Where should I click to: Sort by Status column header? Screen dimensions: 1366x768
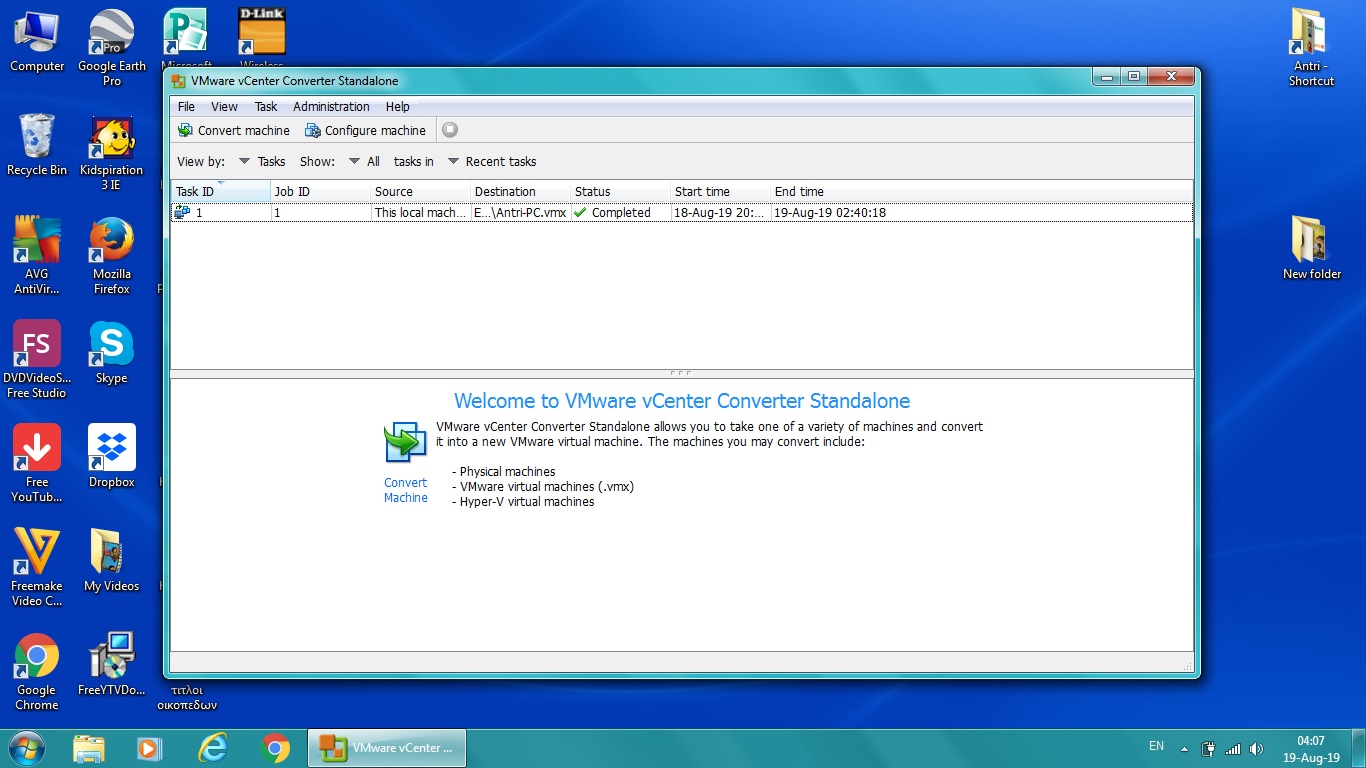(621, 191)
